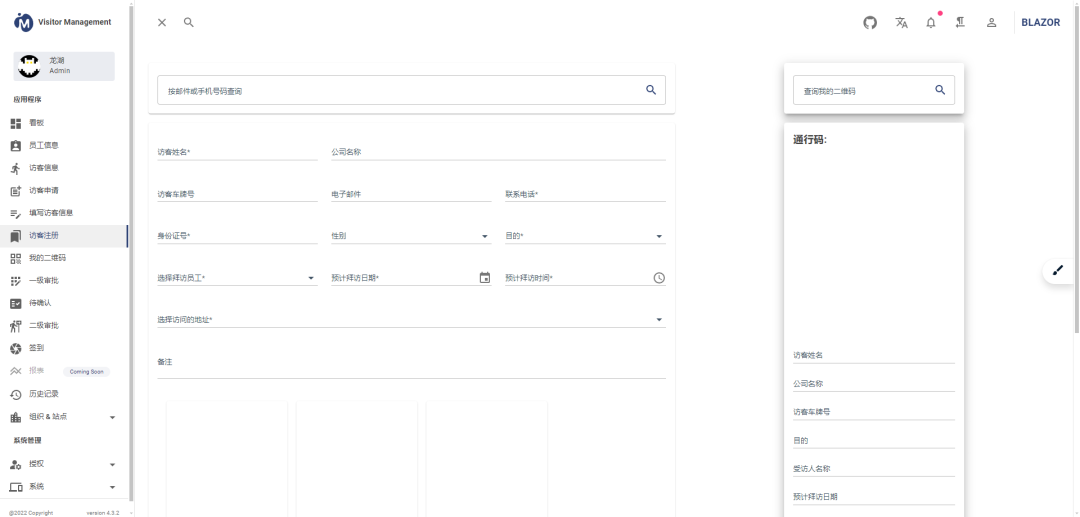This screenshot has width=1080, height=517.
Task: Open the 目的 dropdown
Action: point(585,236)
